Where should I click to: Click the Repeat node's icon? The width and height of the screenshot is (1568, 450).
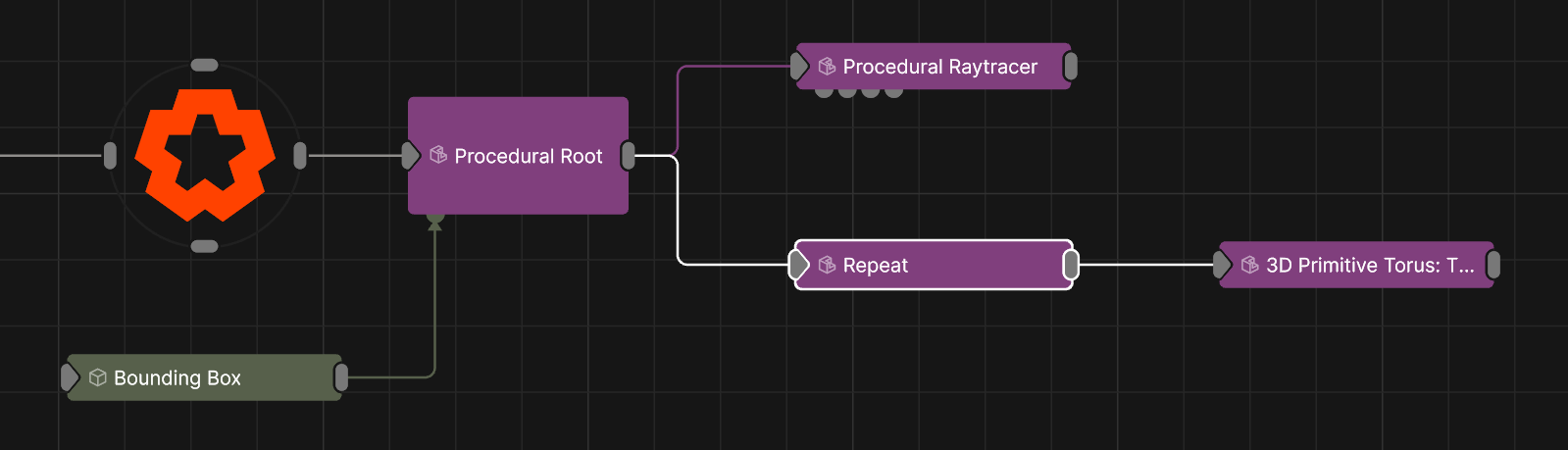pyautogui.click(x=827, y=265)
